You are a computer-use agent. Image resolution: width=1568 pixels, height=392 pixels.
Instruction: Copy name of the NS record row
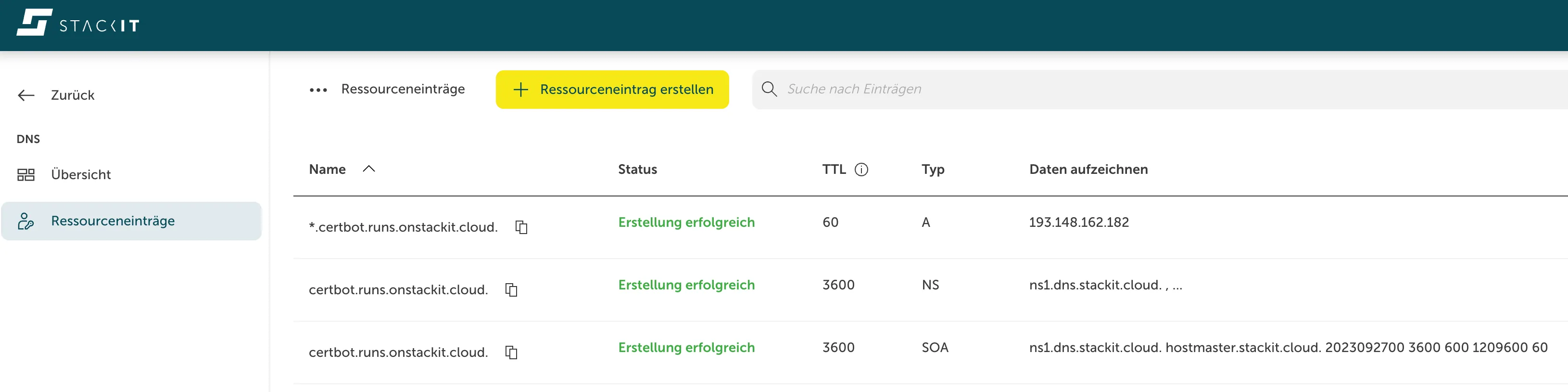(x=511, y=290)
